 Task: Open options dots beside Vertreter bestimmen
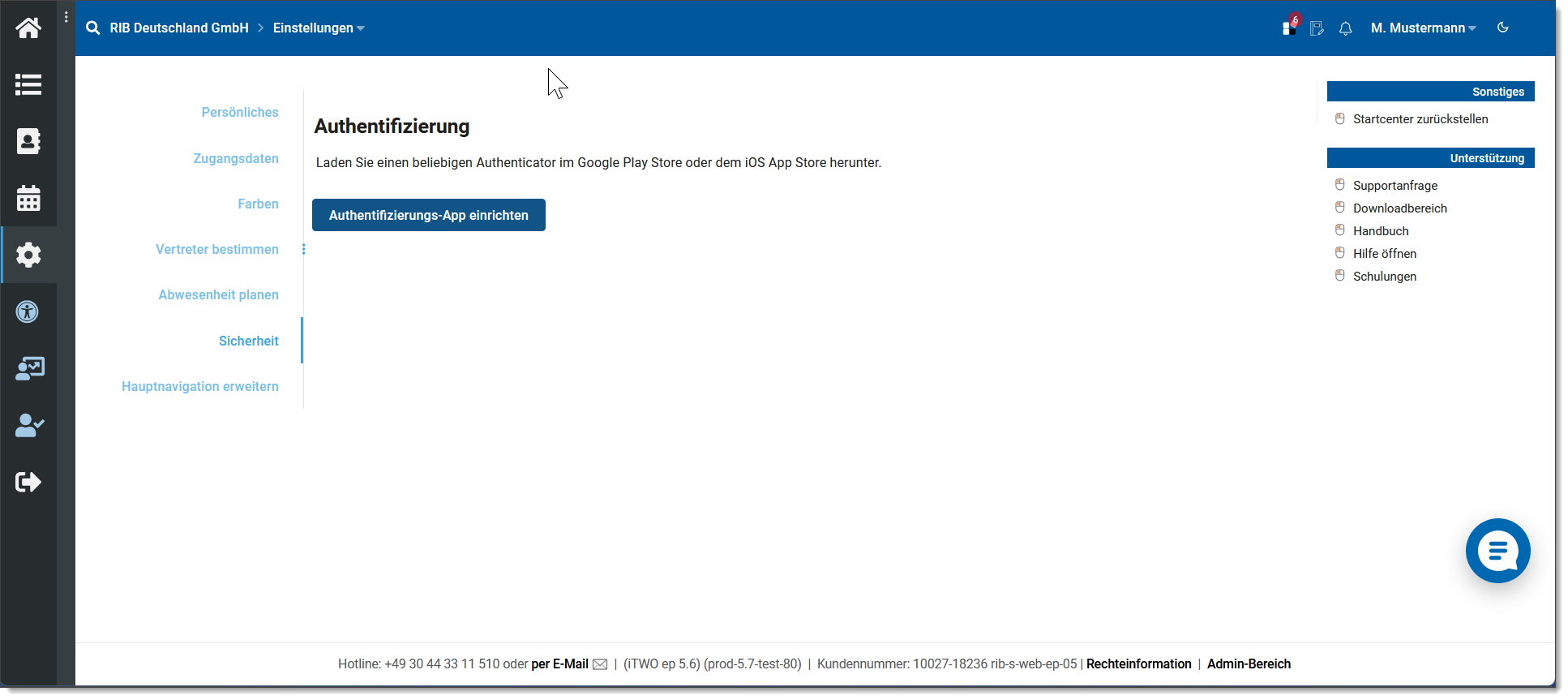click(x=304, y=250)
